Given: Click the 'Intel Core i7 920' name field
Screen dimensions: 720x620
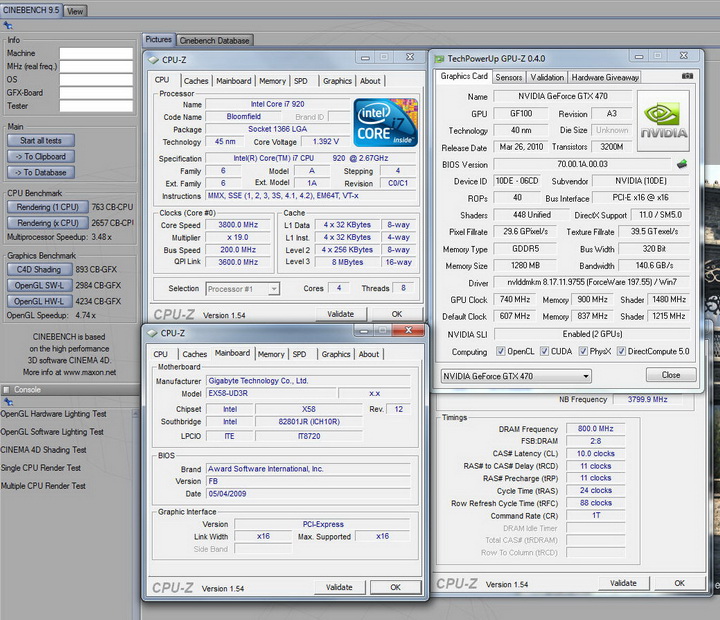Looking at the screenshot, I should [x=277, y=104].
